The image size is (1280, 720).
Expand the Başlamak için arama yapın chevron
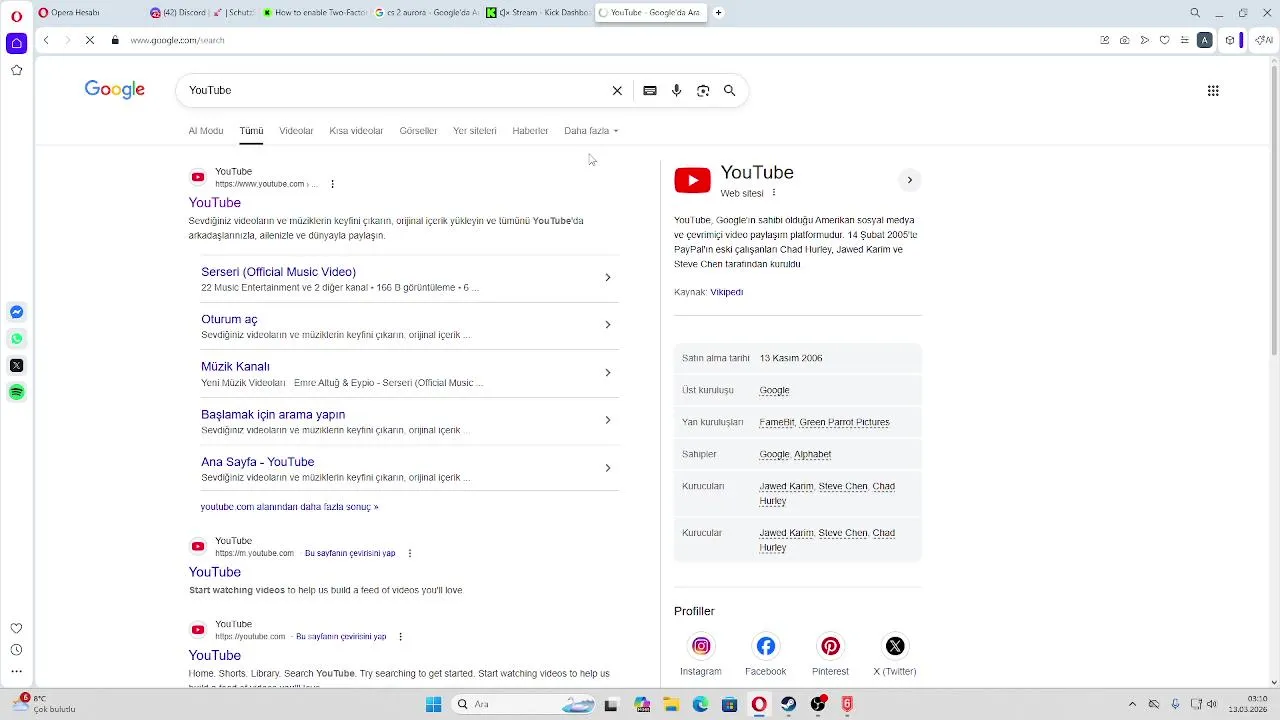tap(607, 420)
